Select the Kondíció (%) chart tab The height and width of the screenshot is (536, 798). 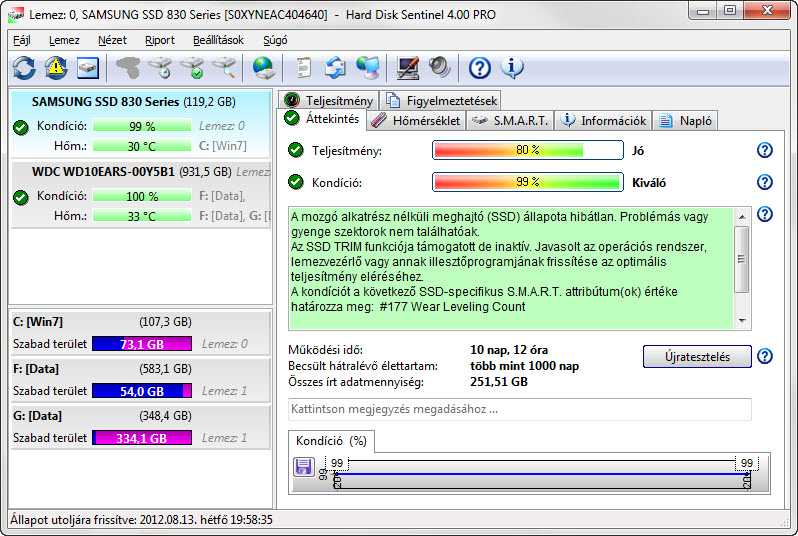click(331, 441)
